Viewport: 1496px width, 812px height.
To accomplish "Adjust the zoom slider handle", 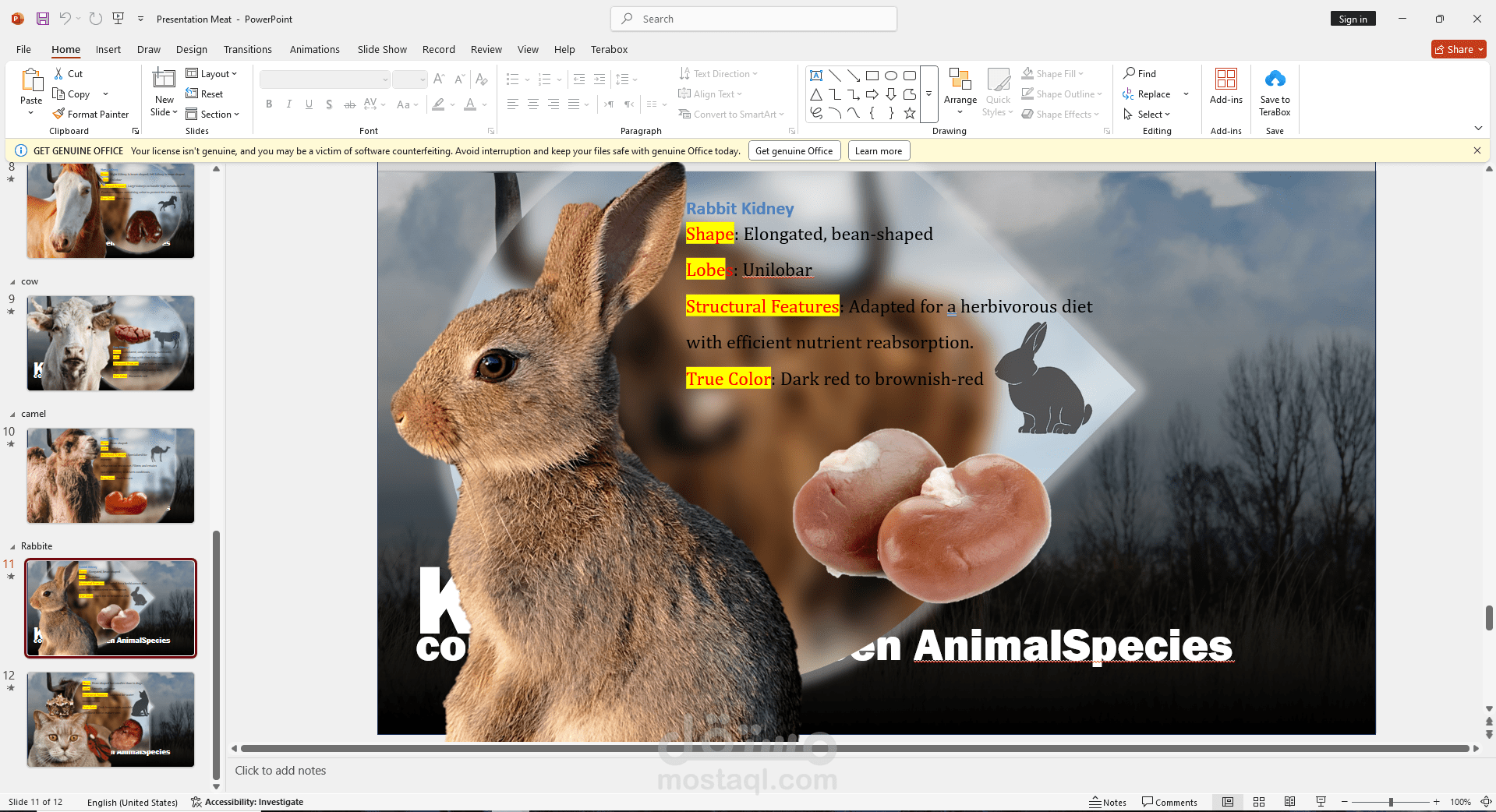I will tap(1391, 802).
